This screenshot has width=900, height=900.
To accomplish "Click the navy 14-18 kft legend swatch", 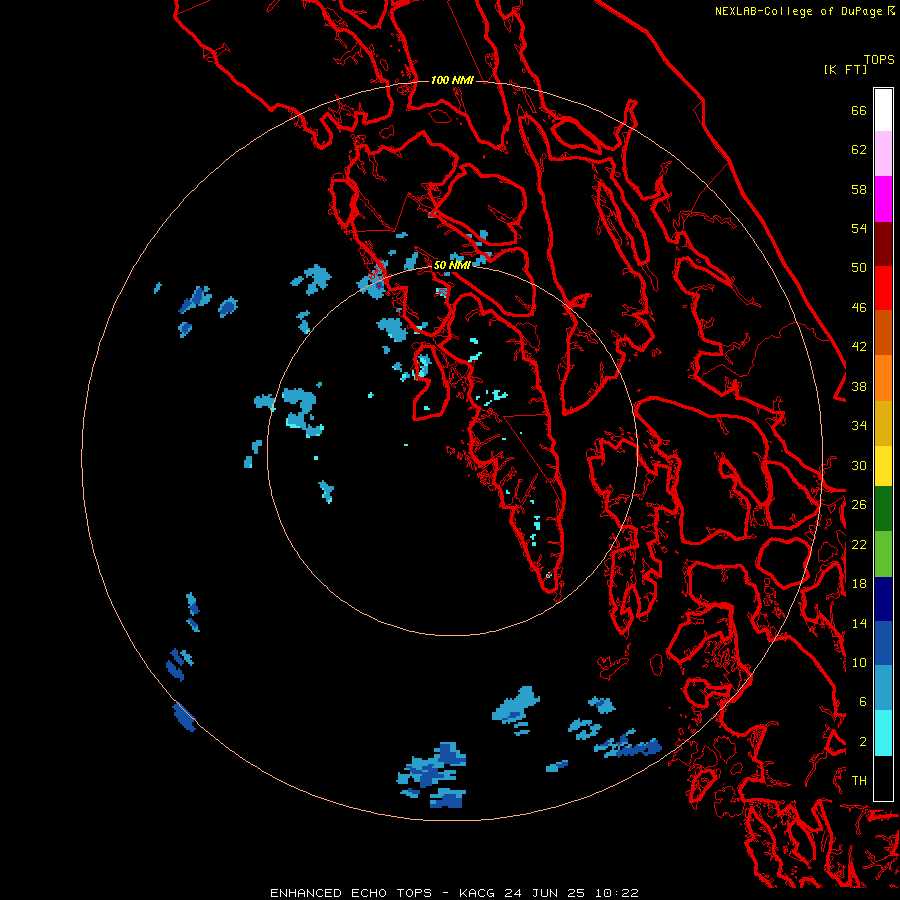I will [883, 599].
